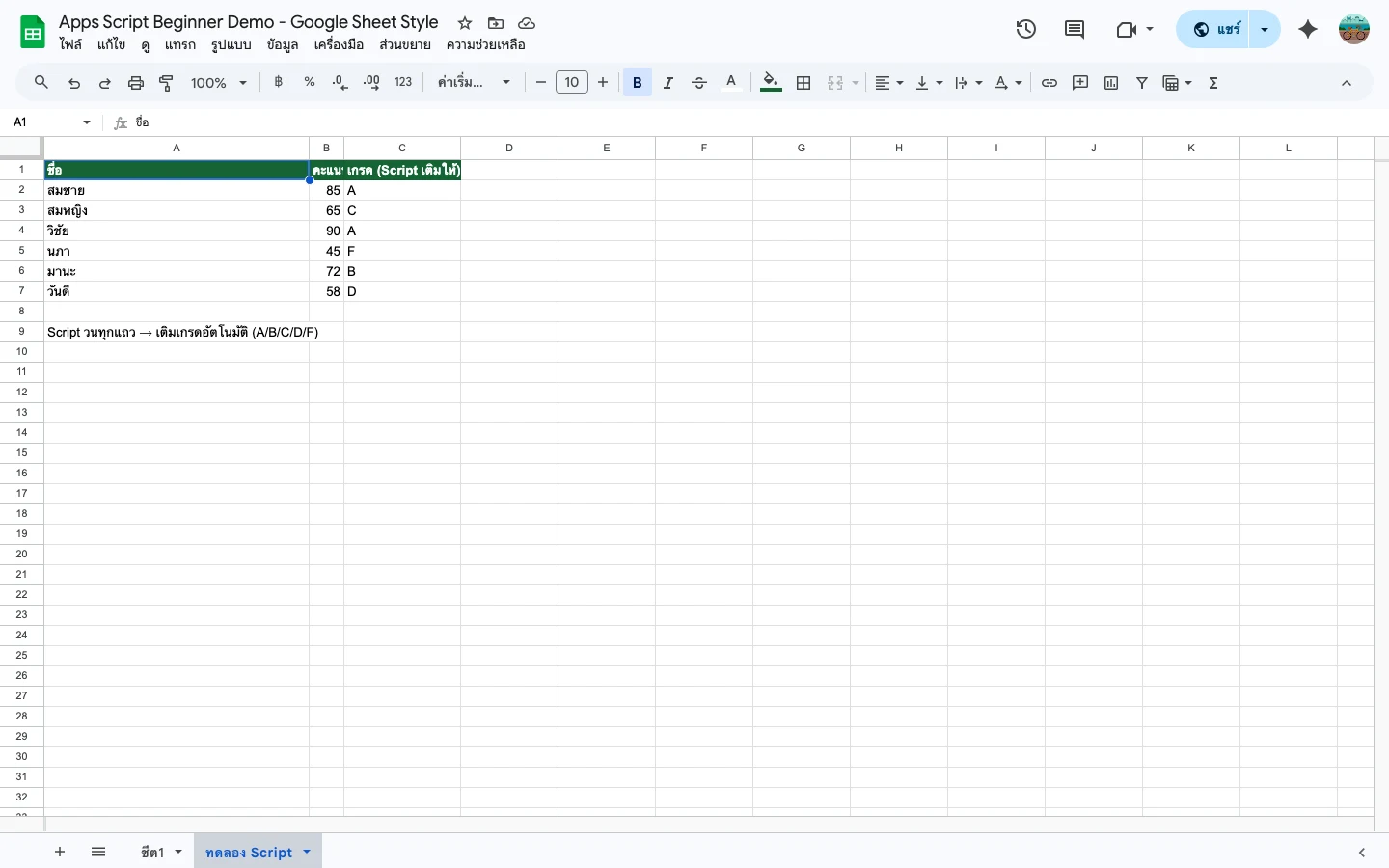Toggle italic formatting
Screen dimensions: 1389x868
(x=667, y=83)
